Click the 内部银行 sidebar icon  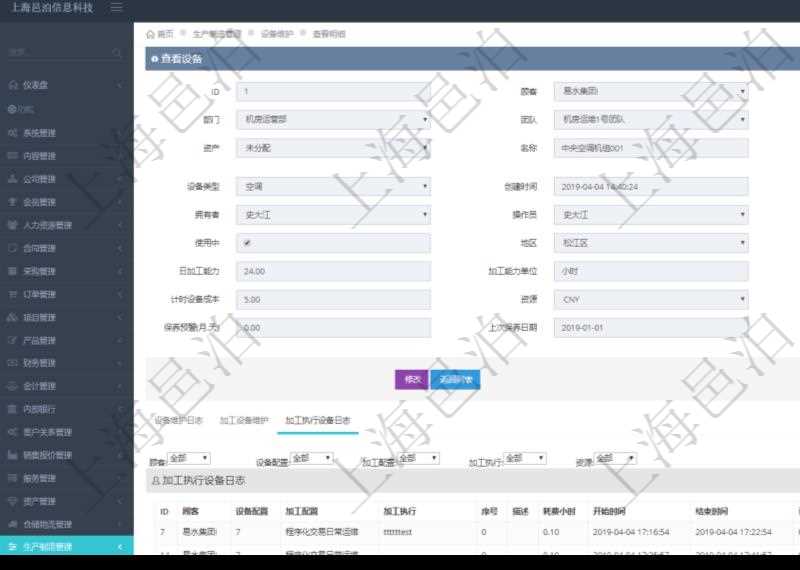[x=13, y=409]
